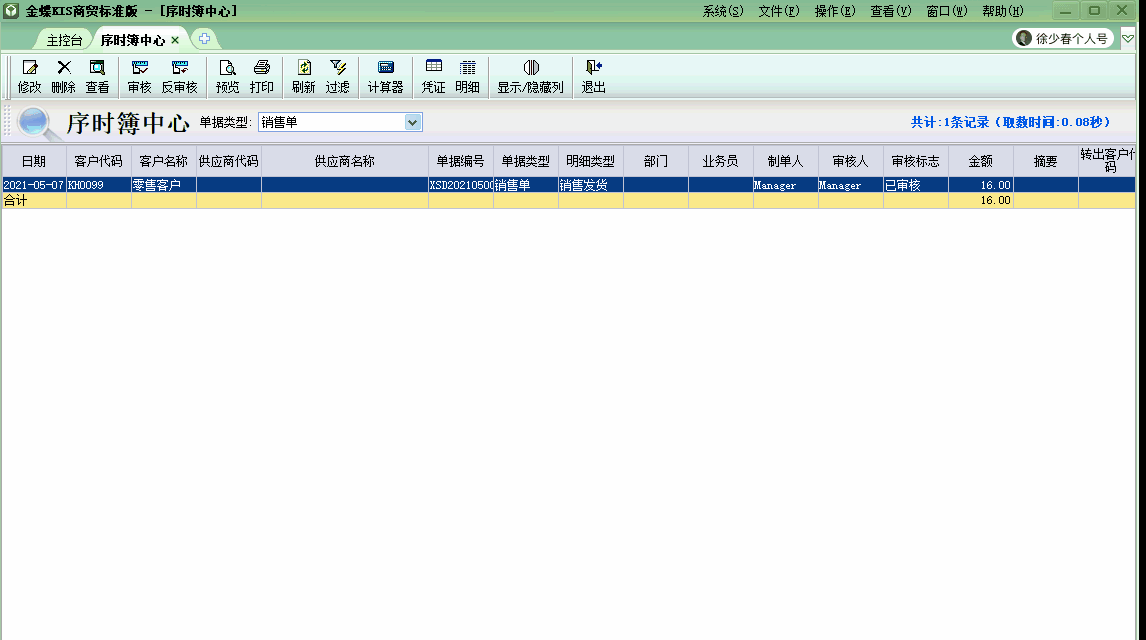Click the 退出 (Exit) icon
Viewport: 1146px width, 640px height.
click(595, 76)
